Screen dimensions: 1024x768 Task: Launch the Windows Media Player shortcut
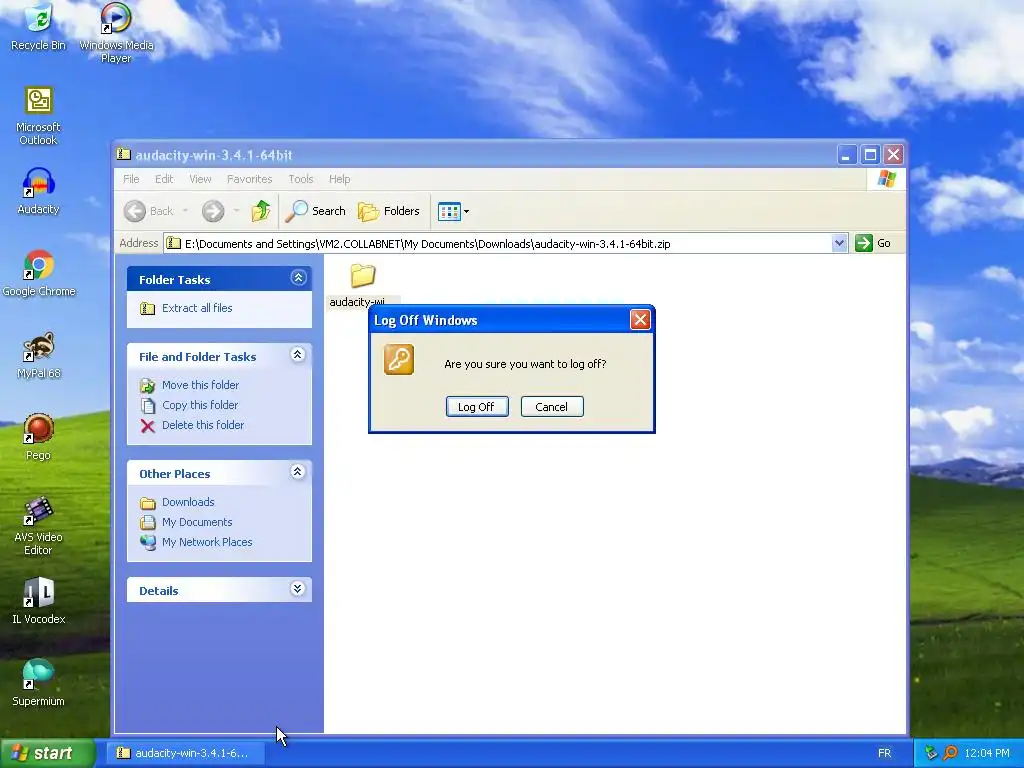tap(116, 33)
